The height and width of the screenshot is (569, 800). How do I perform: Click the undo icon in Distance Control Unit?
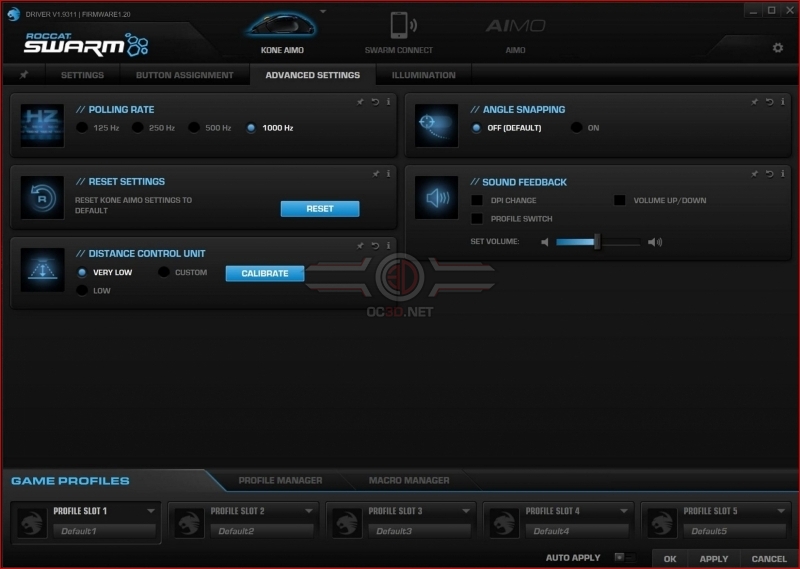[x=375, y=245]
